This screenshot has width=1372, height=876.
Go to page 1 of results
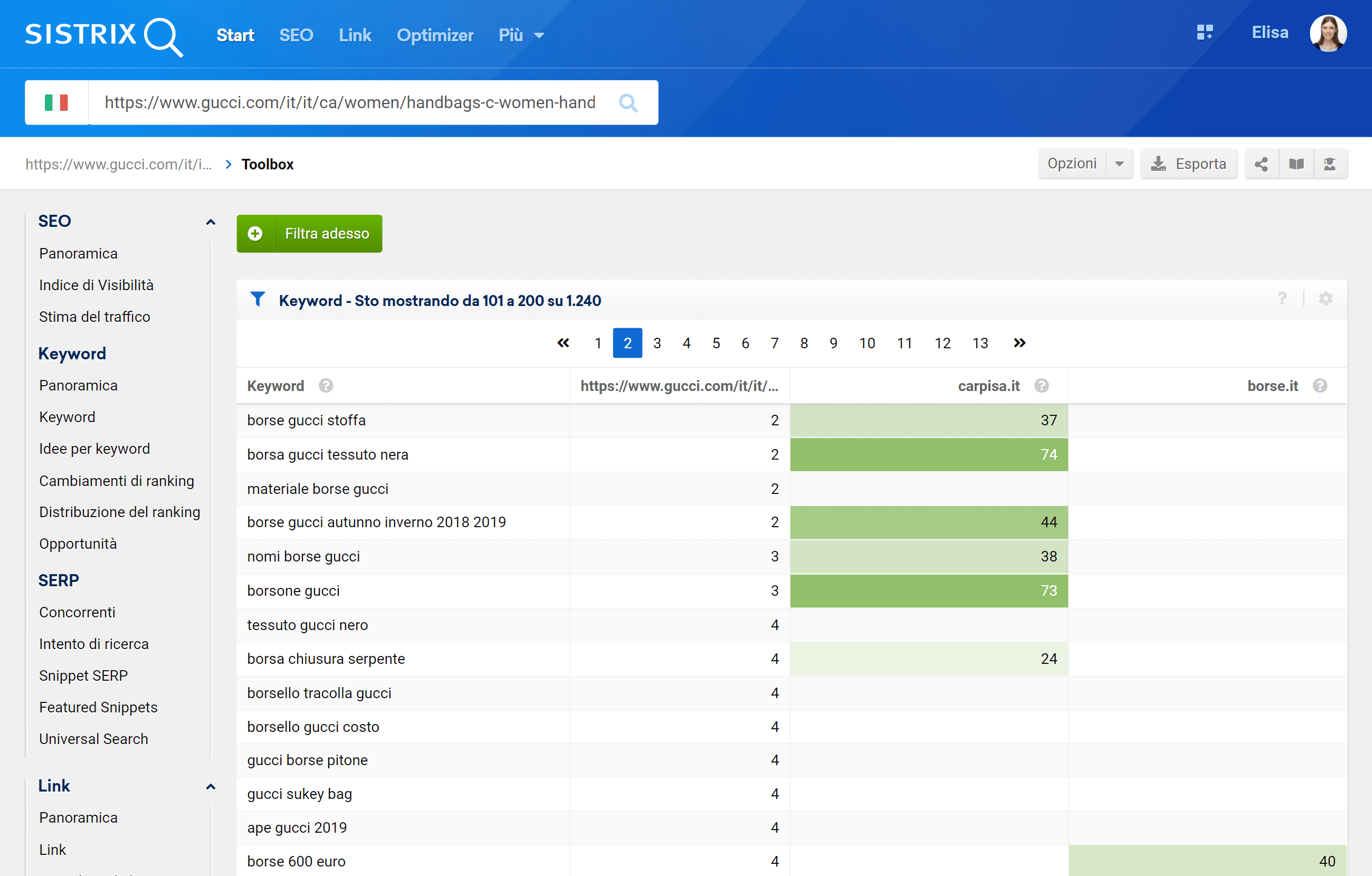[598, 343]
